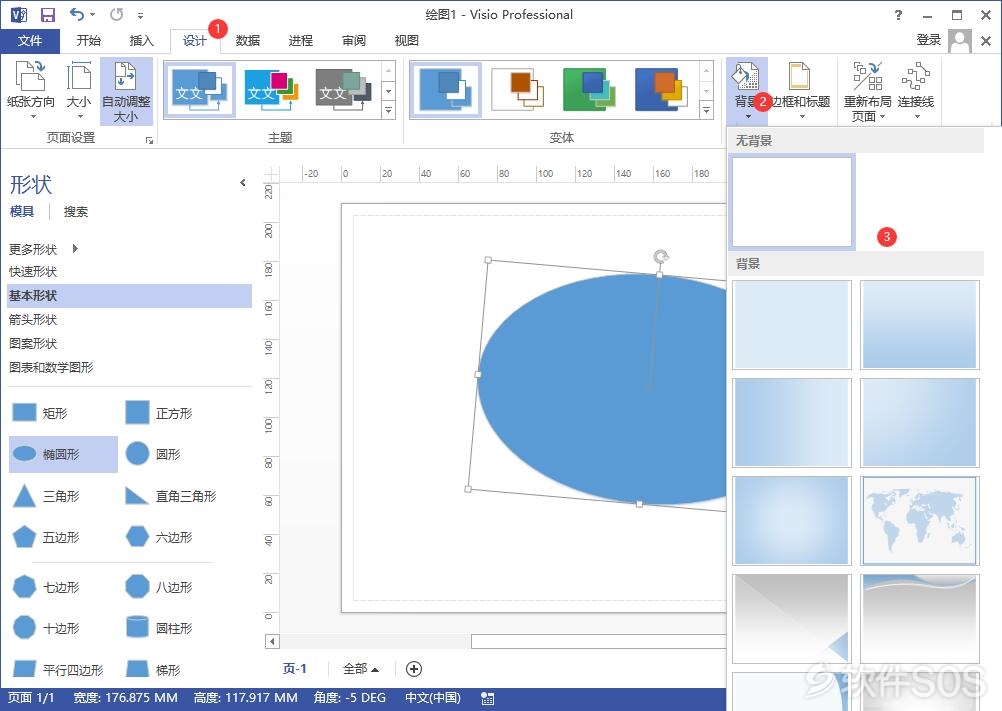The image size is (1002, 711).
Task: Open the 纸张方向 orientation menu
Action: (x=31, y=90)
